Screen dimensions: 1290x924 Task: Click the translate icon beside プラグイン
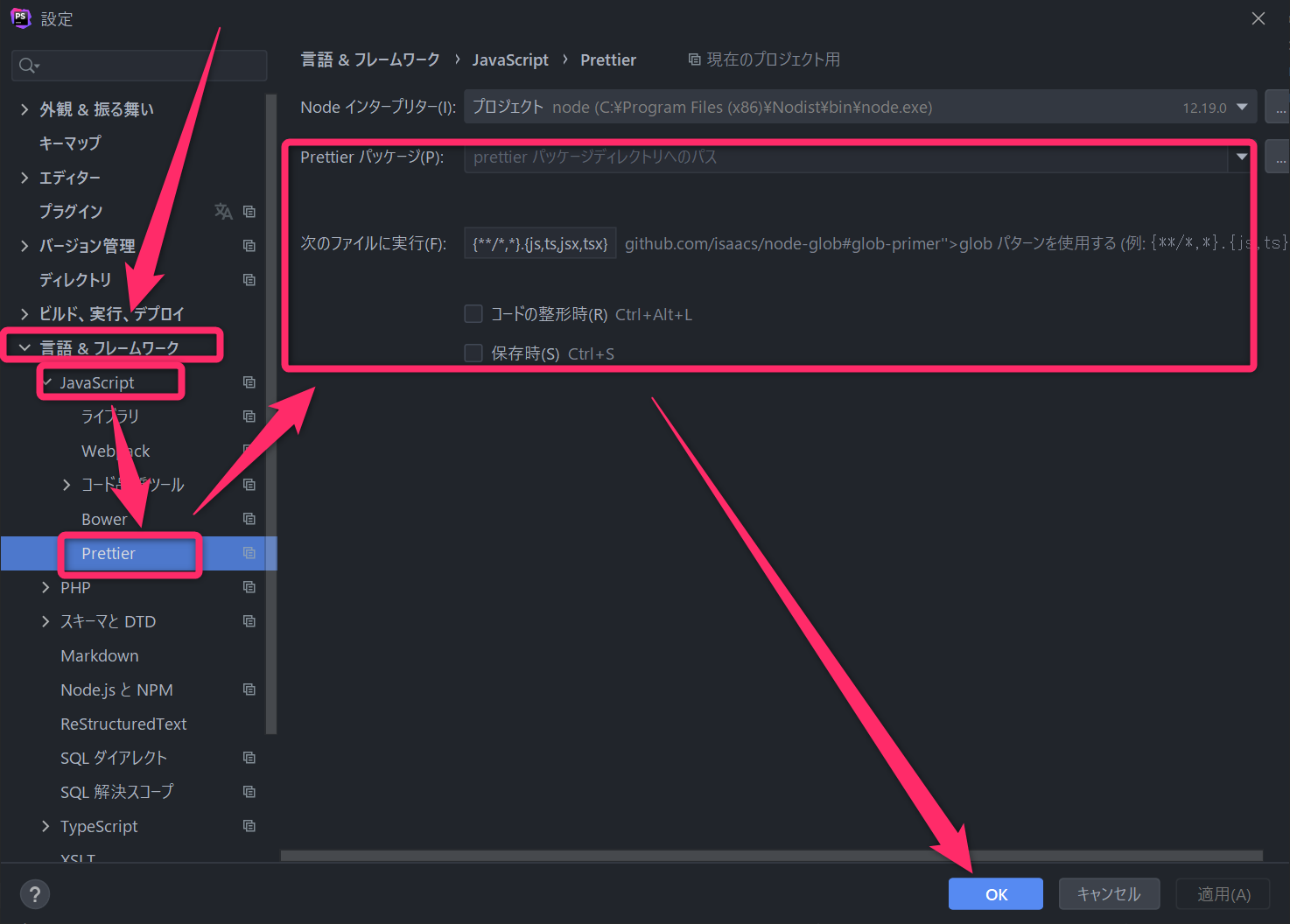tap(223, 211)
